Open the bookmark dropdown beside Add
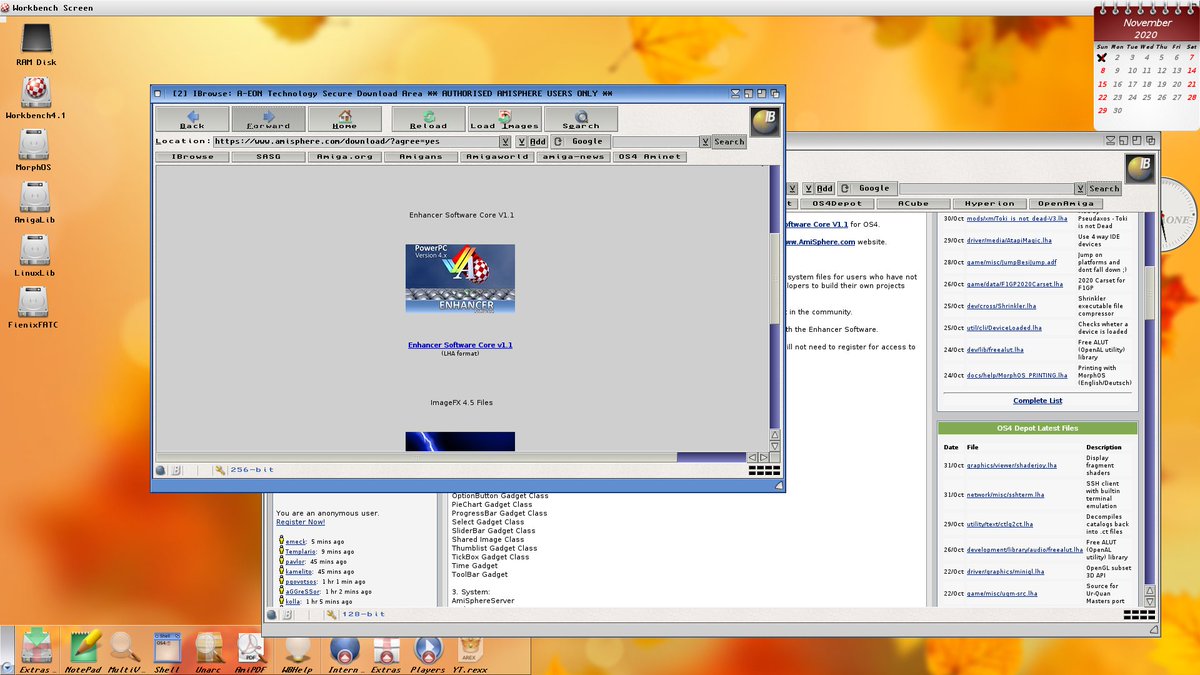 [x=520, y=142]
